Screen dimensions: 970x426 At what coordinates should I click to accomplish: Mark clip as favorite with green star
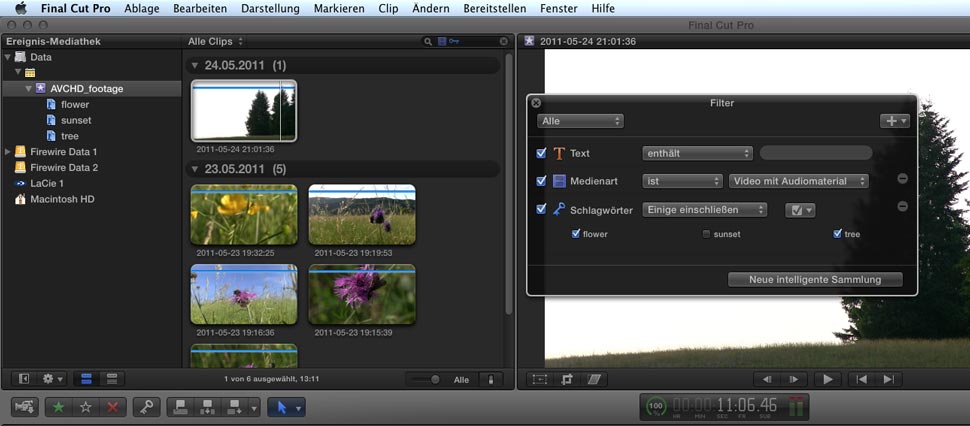tap(60, 407)
